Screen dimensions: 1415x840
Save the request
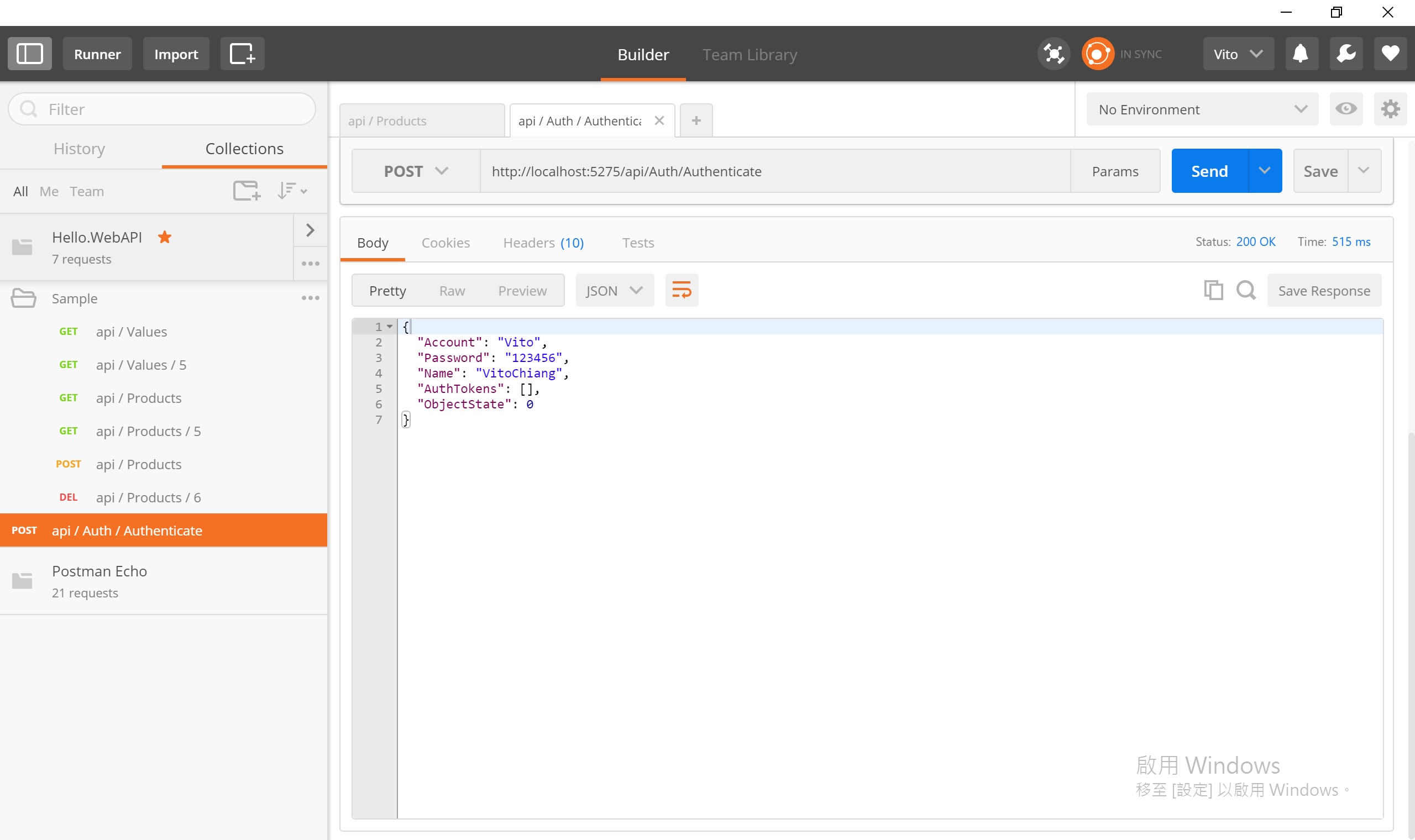[x=1320, y=171]
